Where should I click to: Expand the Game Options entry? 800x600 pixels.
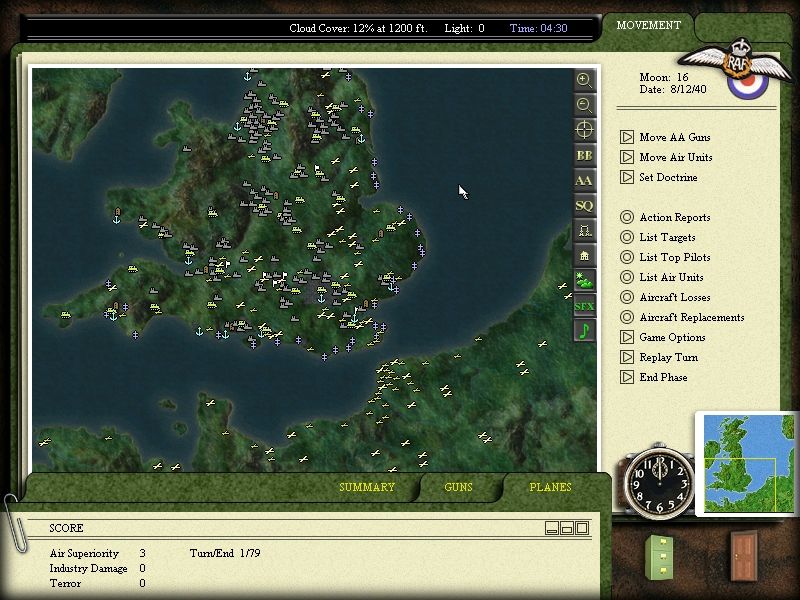[x=627, y=338]
